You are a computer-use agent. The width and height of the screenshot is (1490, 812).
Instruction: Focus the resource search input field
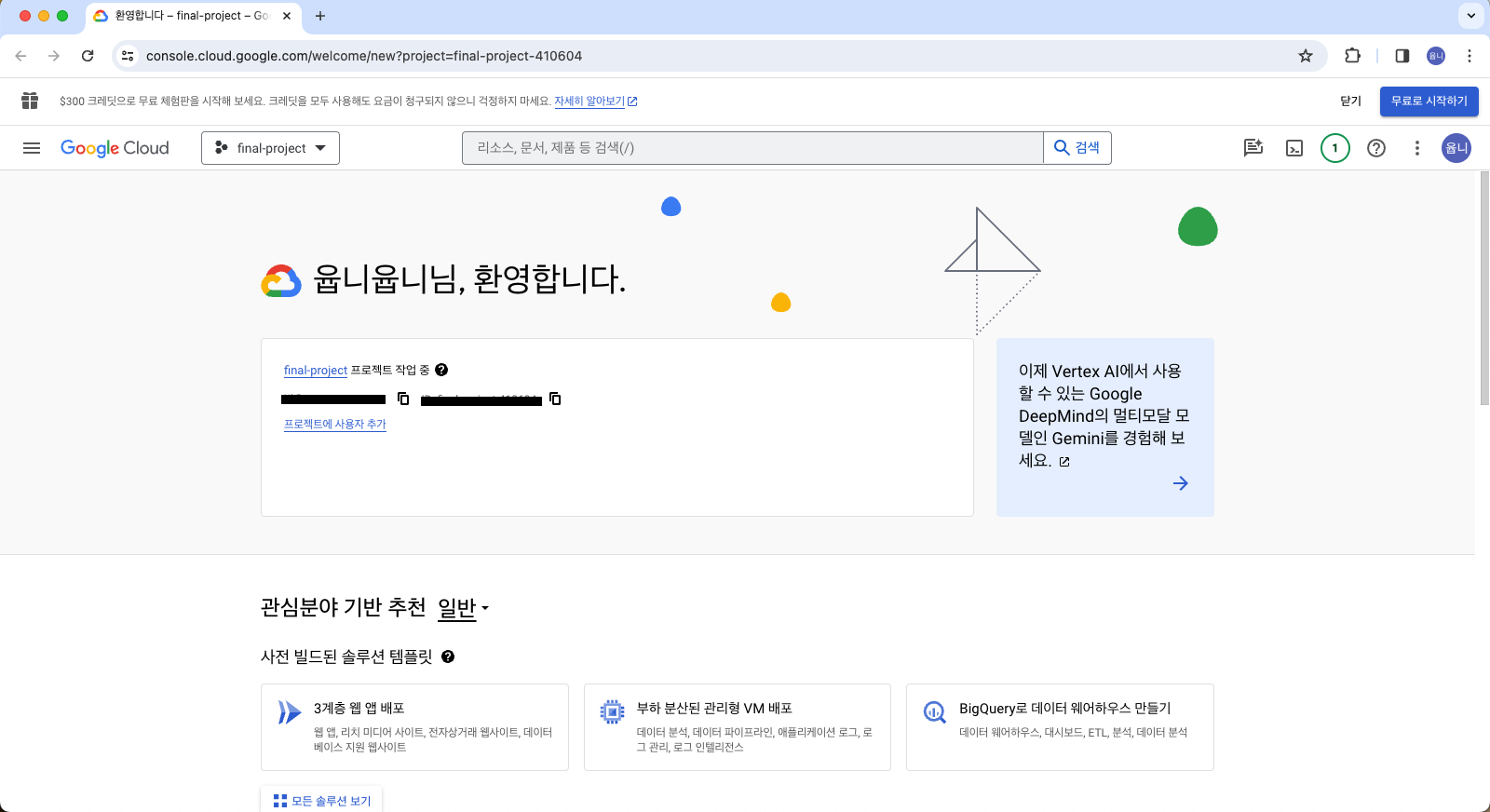(752, 148)
